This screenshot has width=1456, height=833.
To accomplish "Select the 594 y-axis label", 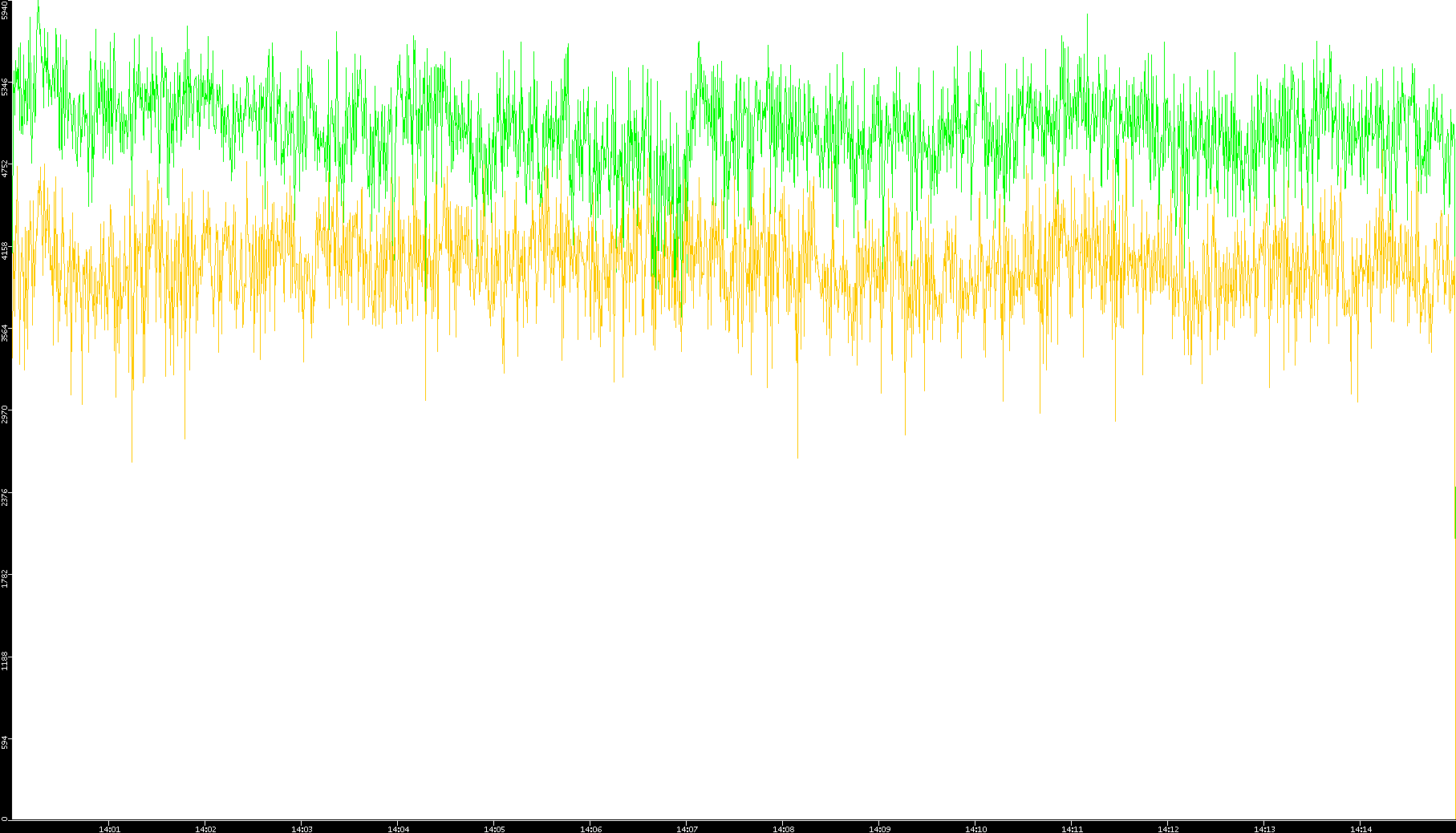I will point(5,741).
